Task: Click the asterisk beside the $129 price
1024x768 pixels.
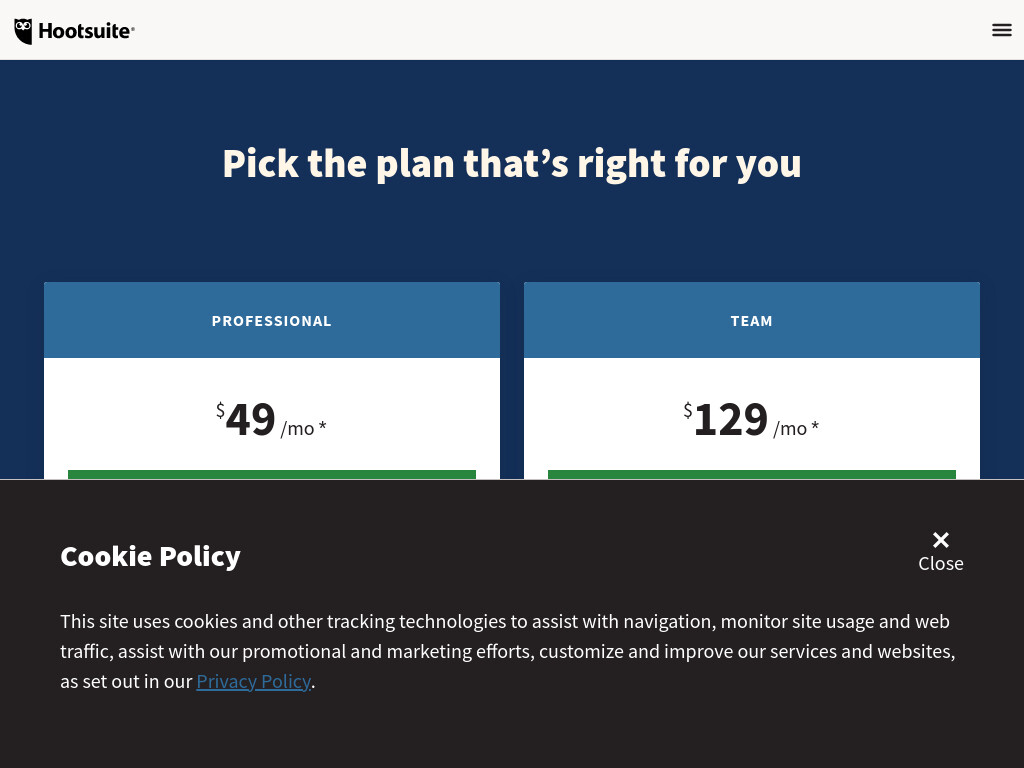Action: point(814,426)
